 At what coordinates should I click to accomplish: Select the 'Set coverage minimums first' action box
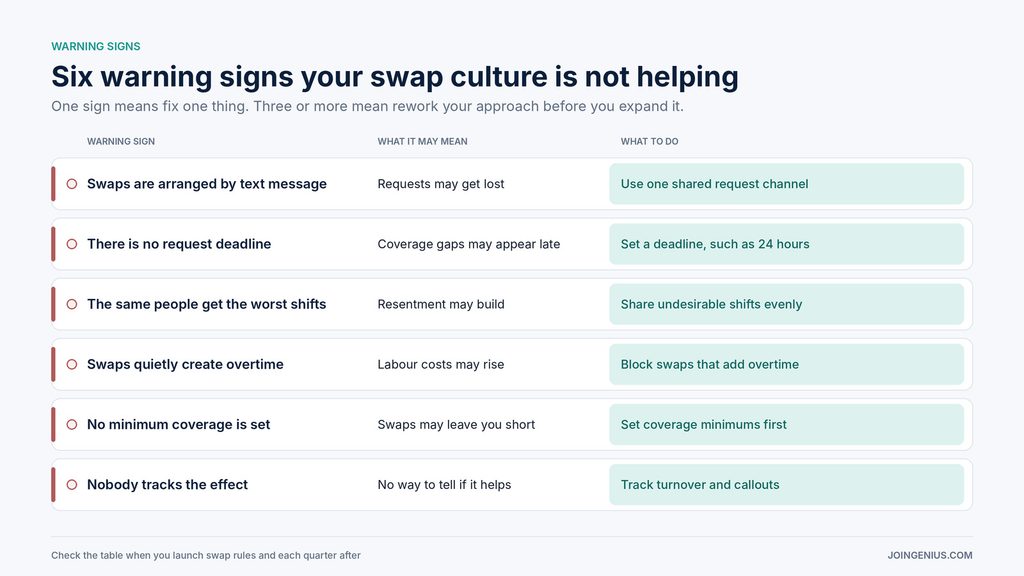click(x=786, y=424)
